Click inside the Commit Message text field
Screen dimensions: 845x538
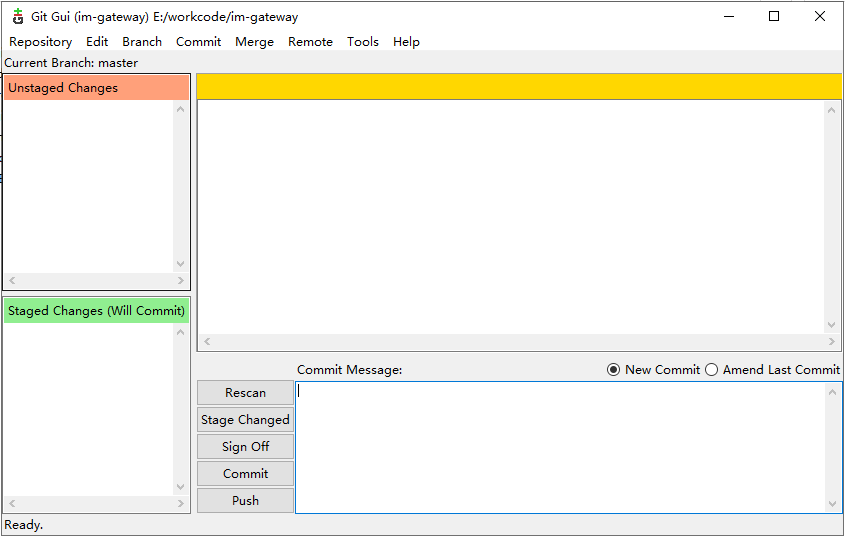pyautogui.click(x=560, y=447)
